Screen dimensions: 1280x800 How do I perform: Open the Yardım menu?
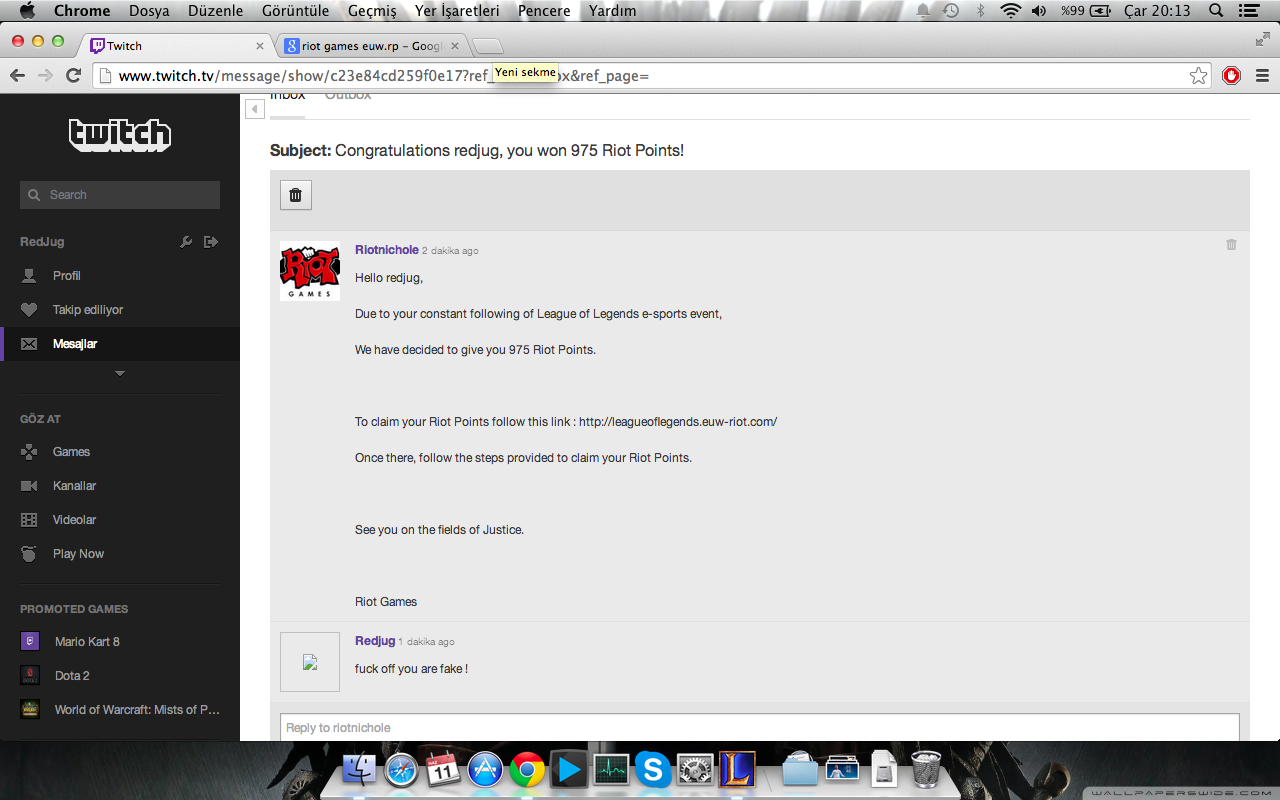coord(612,11)
